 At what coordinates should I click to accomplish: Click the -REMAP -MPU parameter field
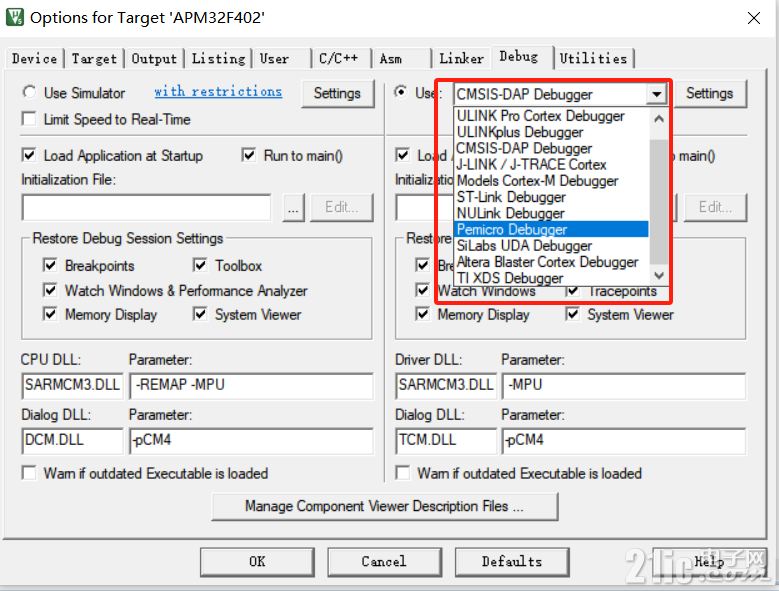251,385
